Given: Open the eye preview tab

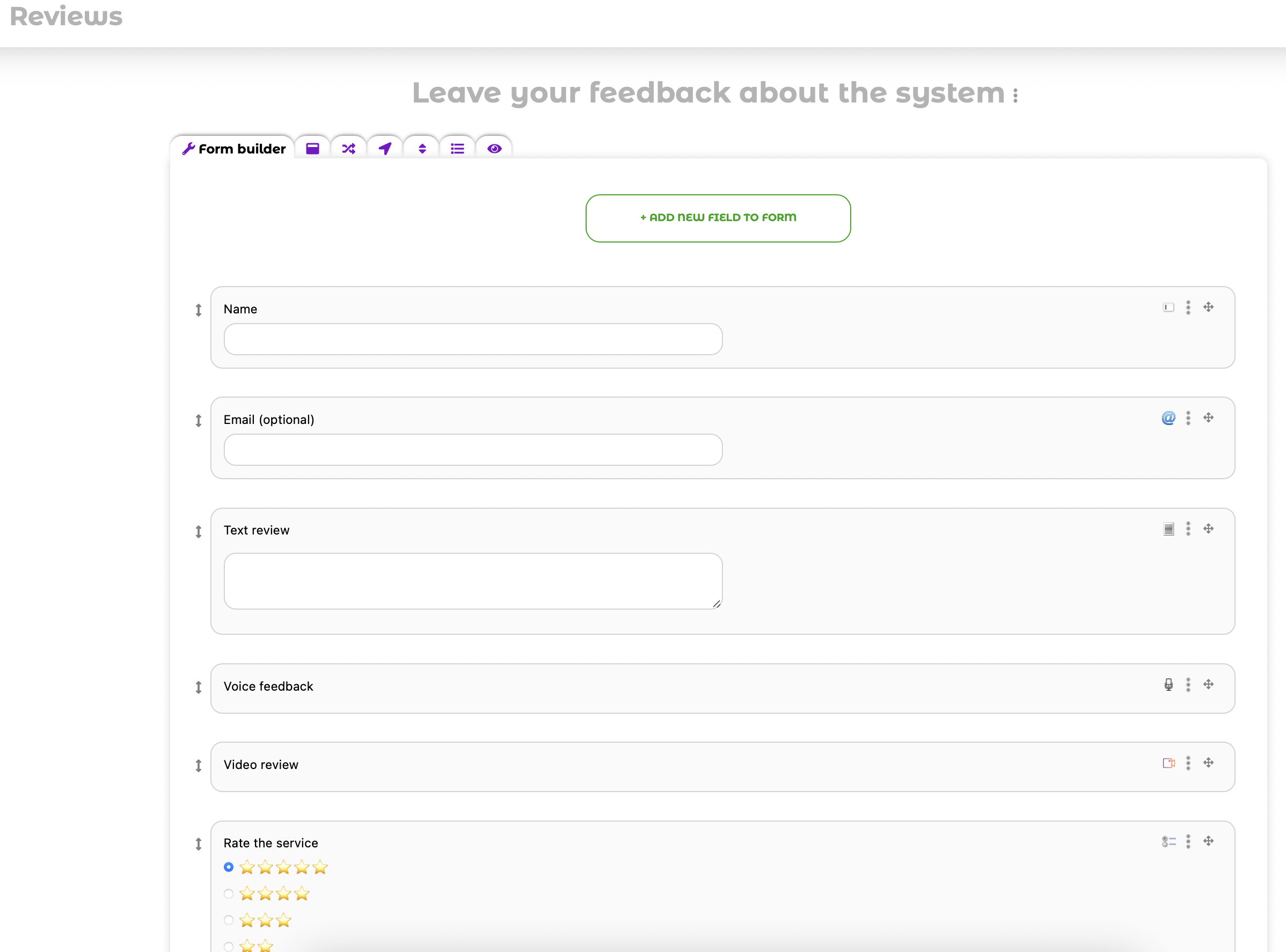Looking at the screenshot, I should (x=494, y=149).
